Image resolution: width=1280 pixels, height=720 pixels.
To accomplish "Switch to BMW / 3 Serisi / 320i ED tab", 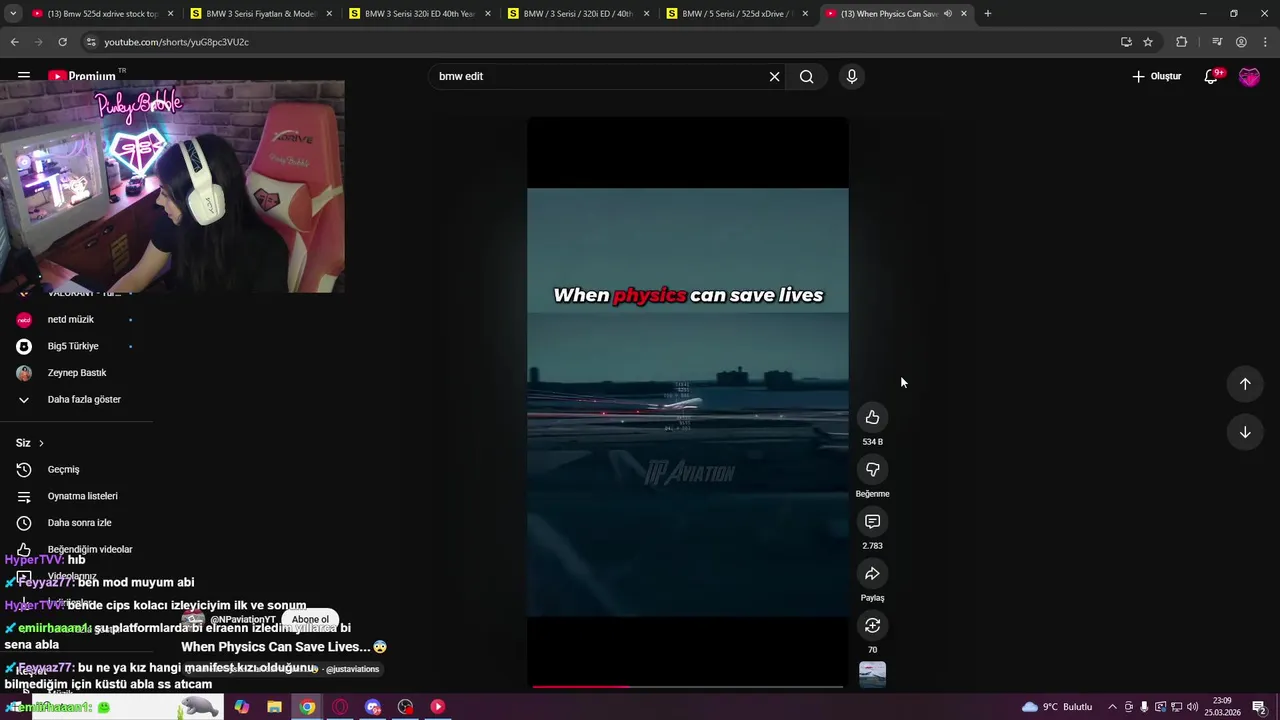I will click(577, 14).
